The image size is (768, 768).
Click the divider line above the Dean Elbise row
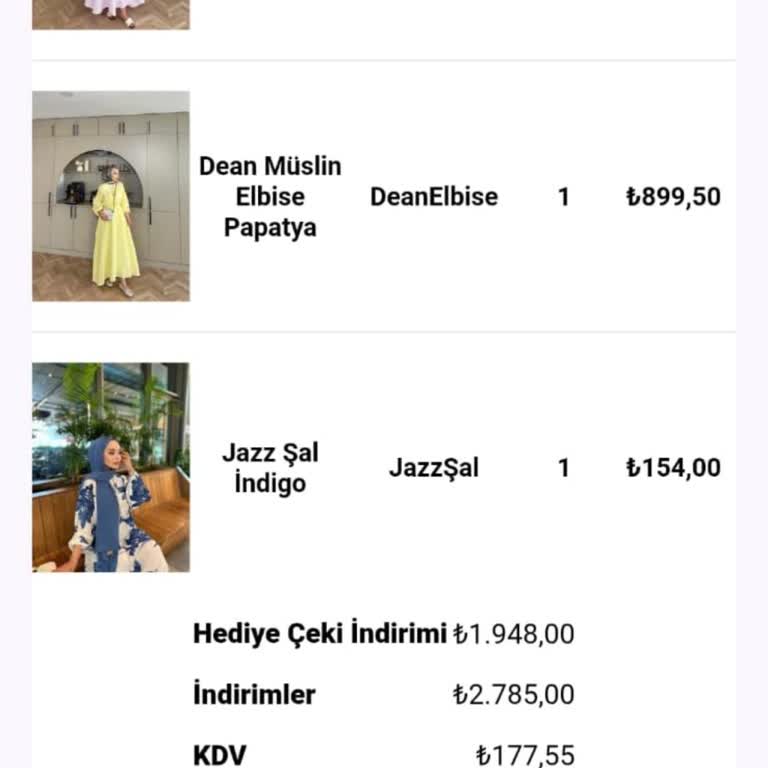pos(384,60)
